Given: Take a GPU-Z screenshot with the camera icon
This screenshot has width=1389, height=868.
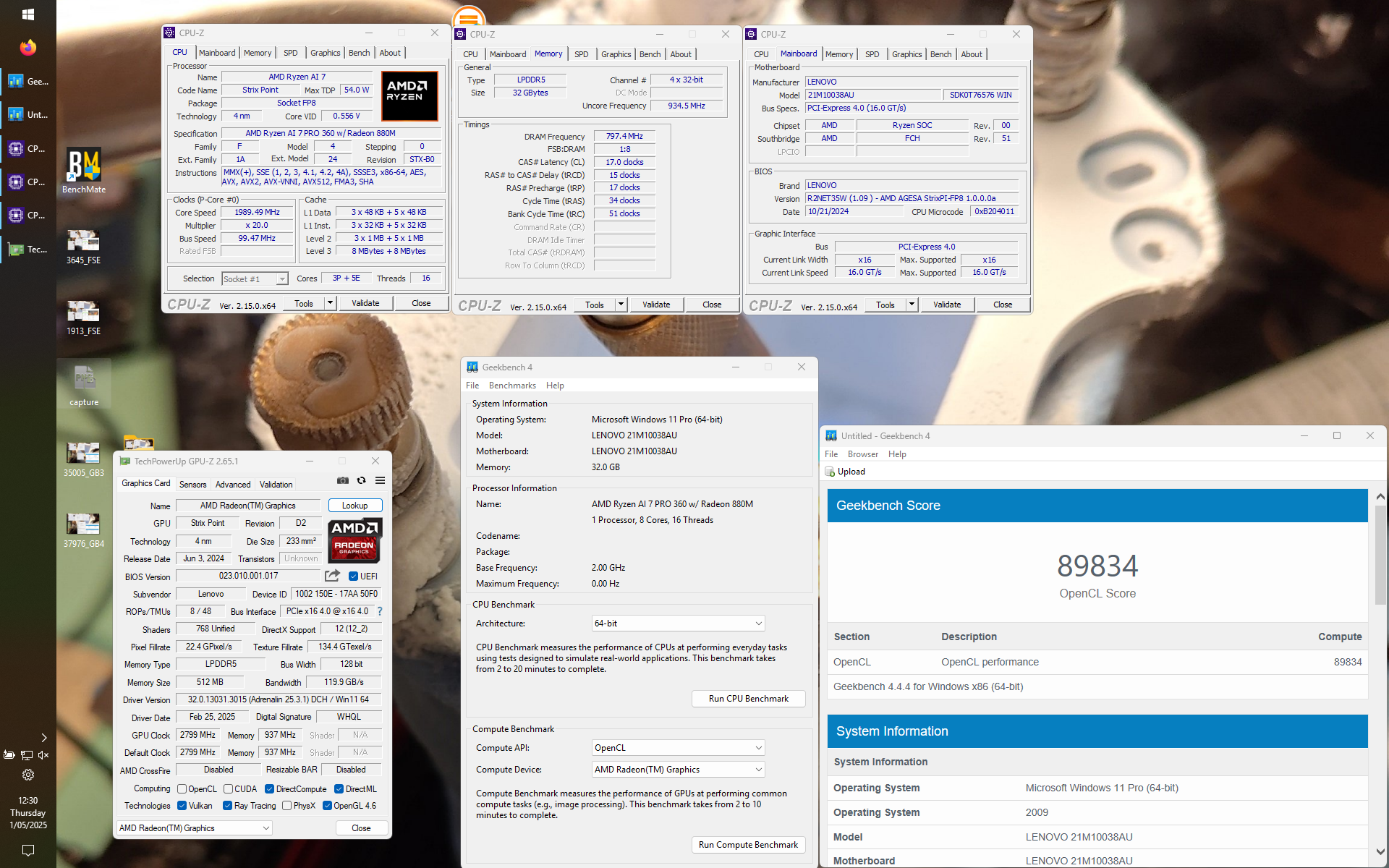Looking at the screenshot, I should 343,480.
